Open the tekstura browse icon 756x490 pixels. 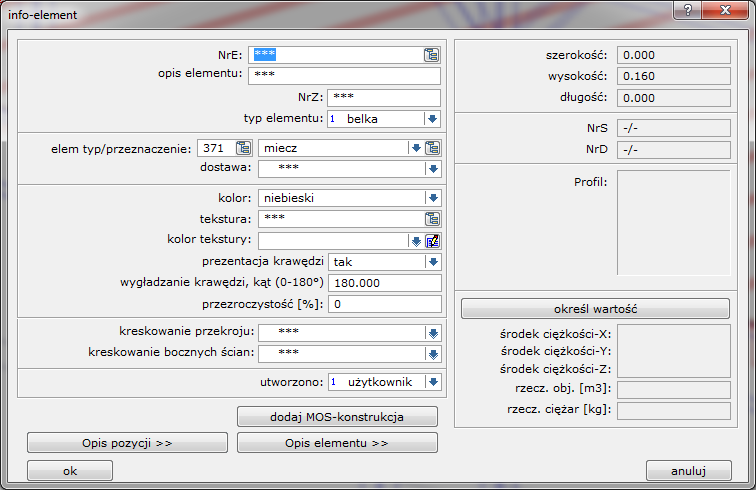[432, 219]
